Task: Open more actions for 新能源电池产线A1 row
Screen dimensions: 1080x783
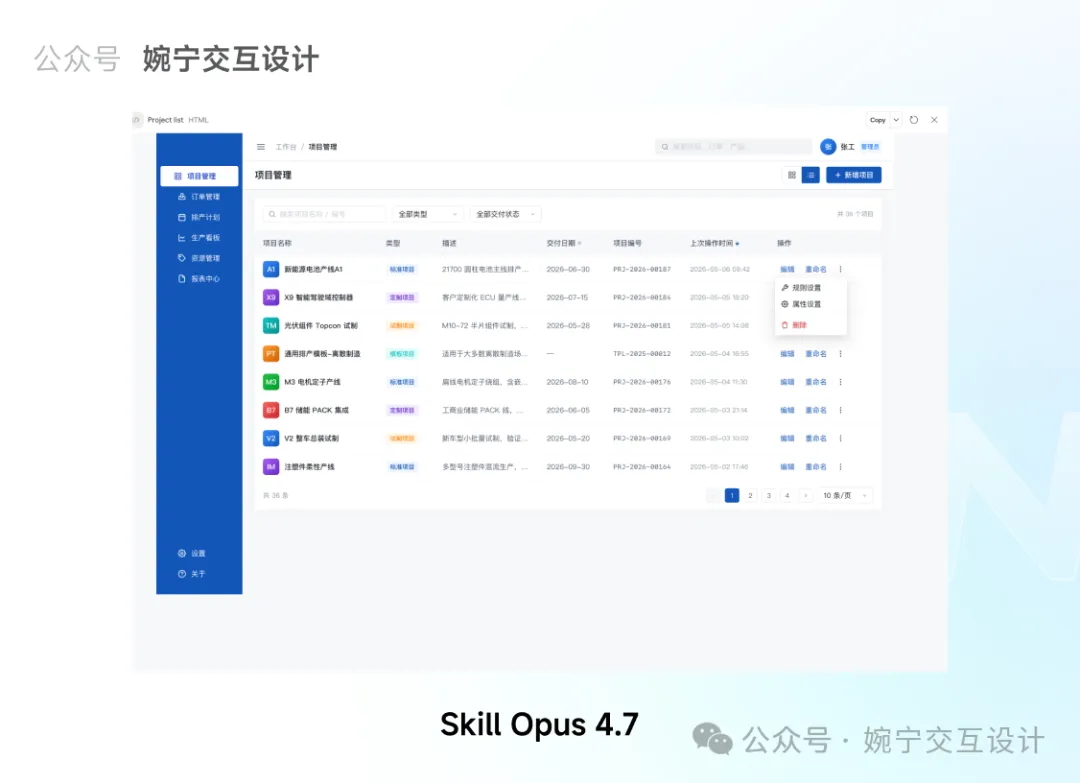Action: click(840, 269)
